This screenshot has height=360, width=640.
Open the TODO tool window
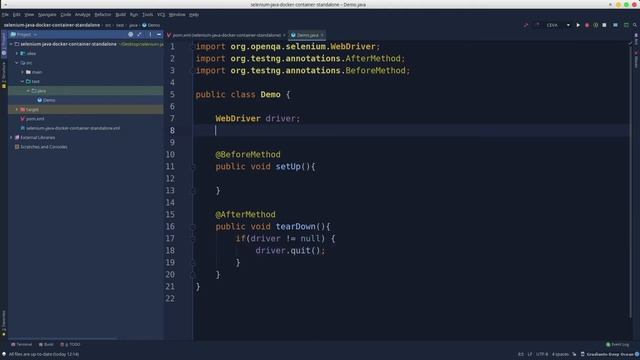tap(70, 344)
